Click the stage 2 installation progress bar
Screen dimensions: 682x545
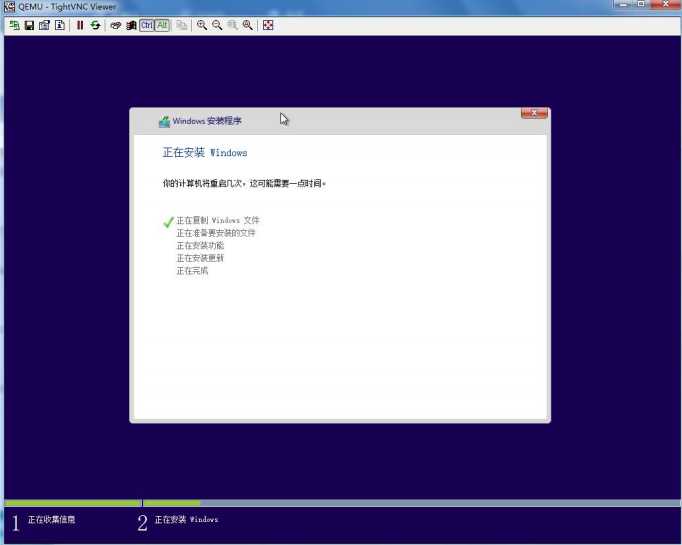pyautogui.click(x=412, y=503)
